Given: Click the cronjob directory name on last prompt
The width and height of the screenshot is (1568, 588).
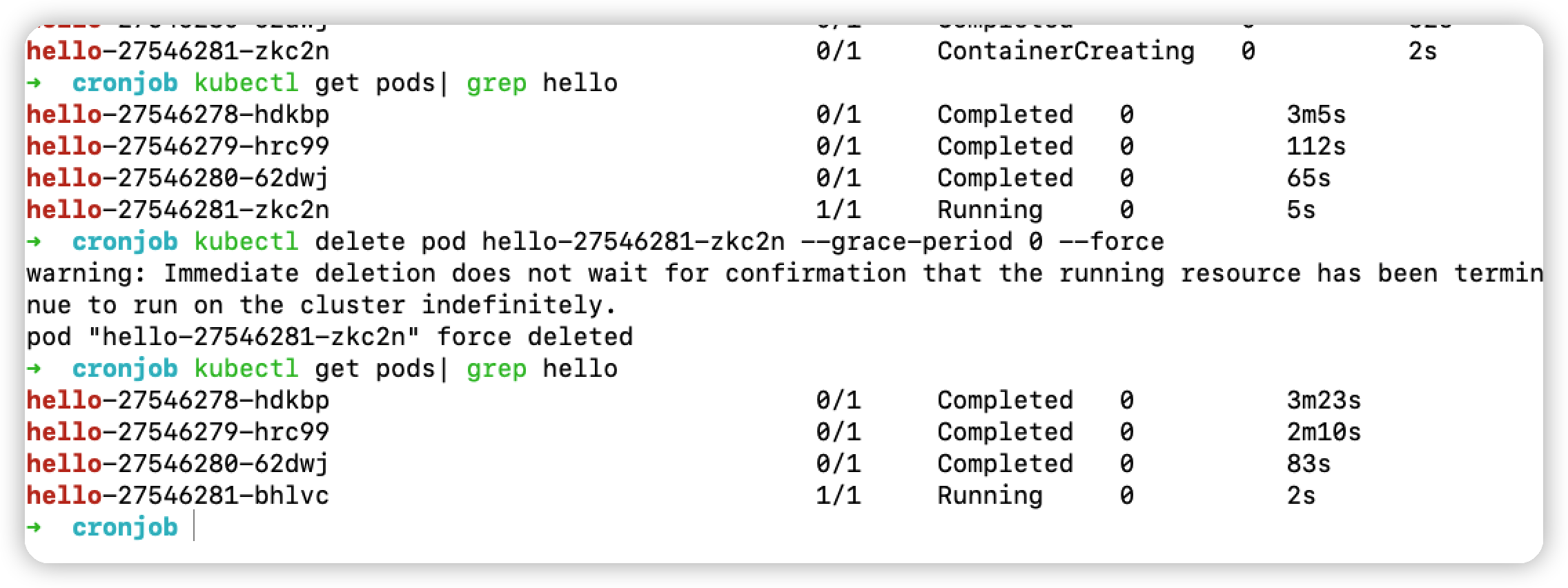Looking at the screenshot, I should point(125,527).
